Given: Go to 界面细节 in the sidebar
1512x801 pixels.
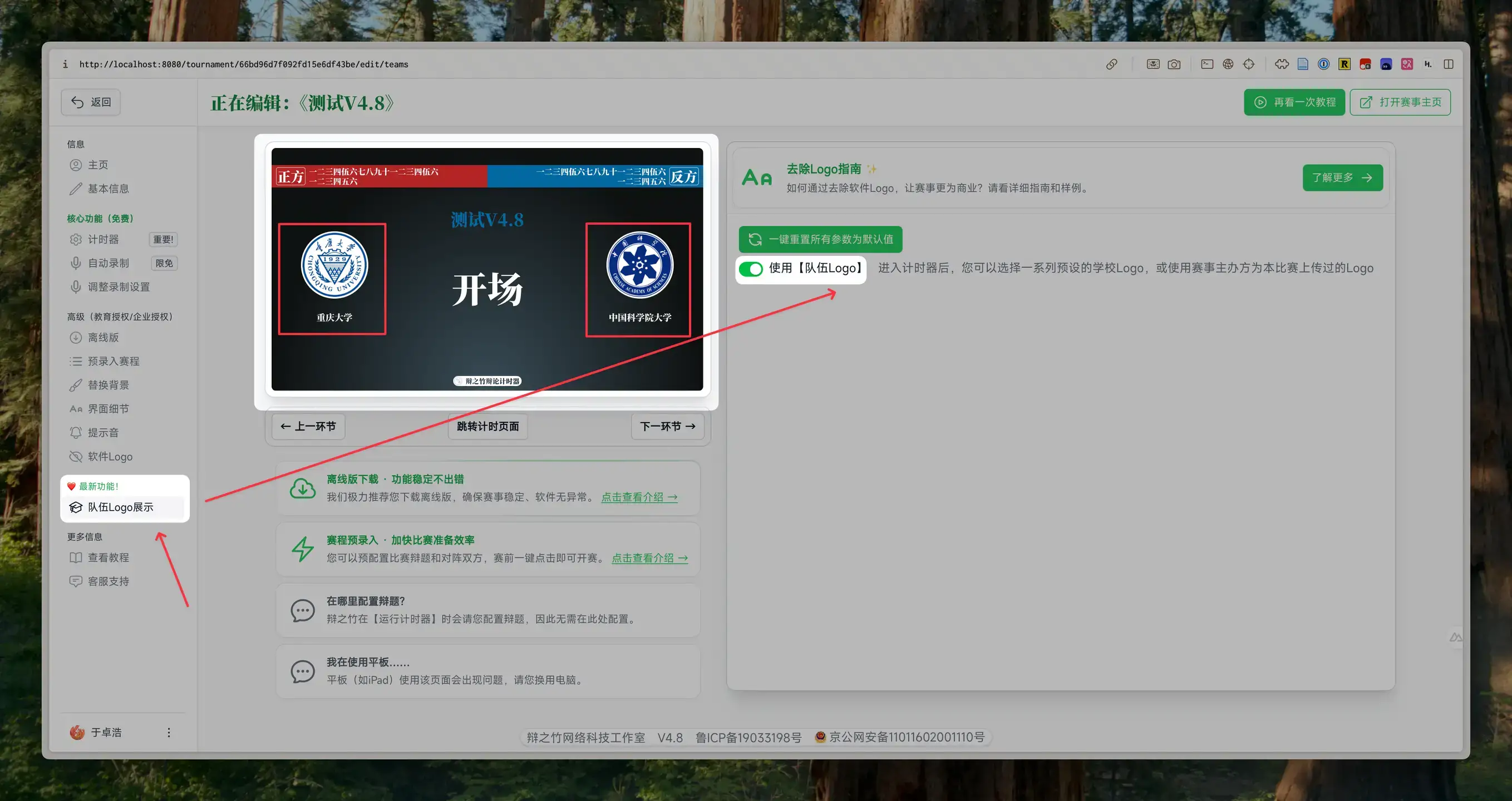Looking at the screenshot, I should pyautogui.click(x=122, y=408).
